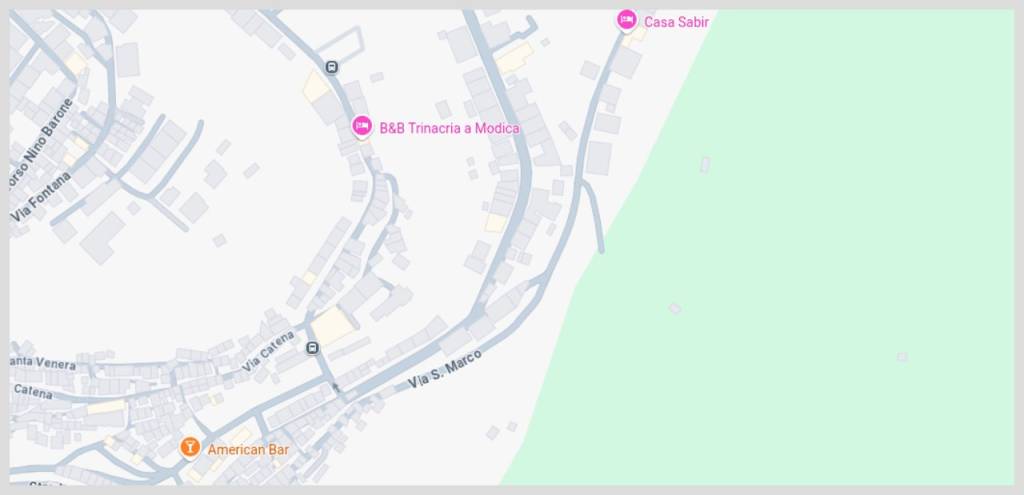Click the yellow building below the northern bus stop
The image size is (1024, 495).
click(x=316, y=87)
